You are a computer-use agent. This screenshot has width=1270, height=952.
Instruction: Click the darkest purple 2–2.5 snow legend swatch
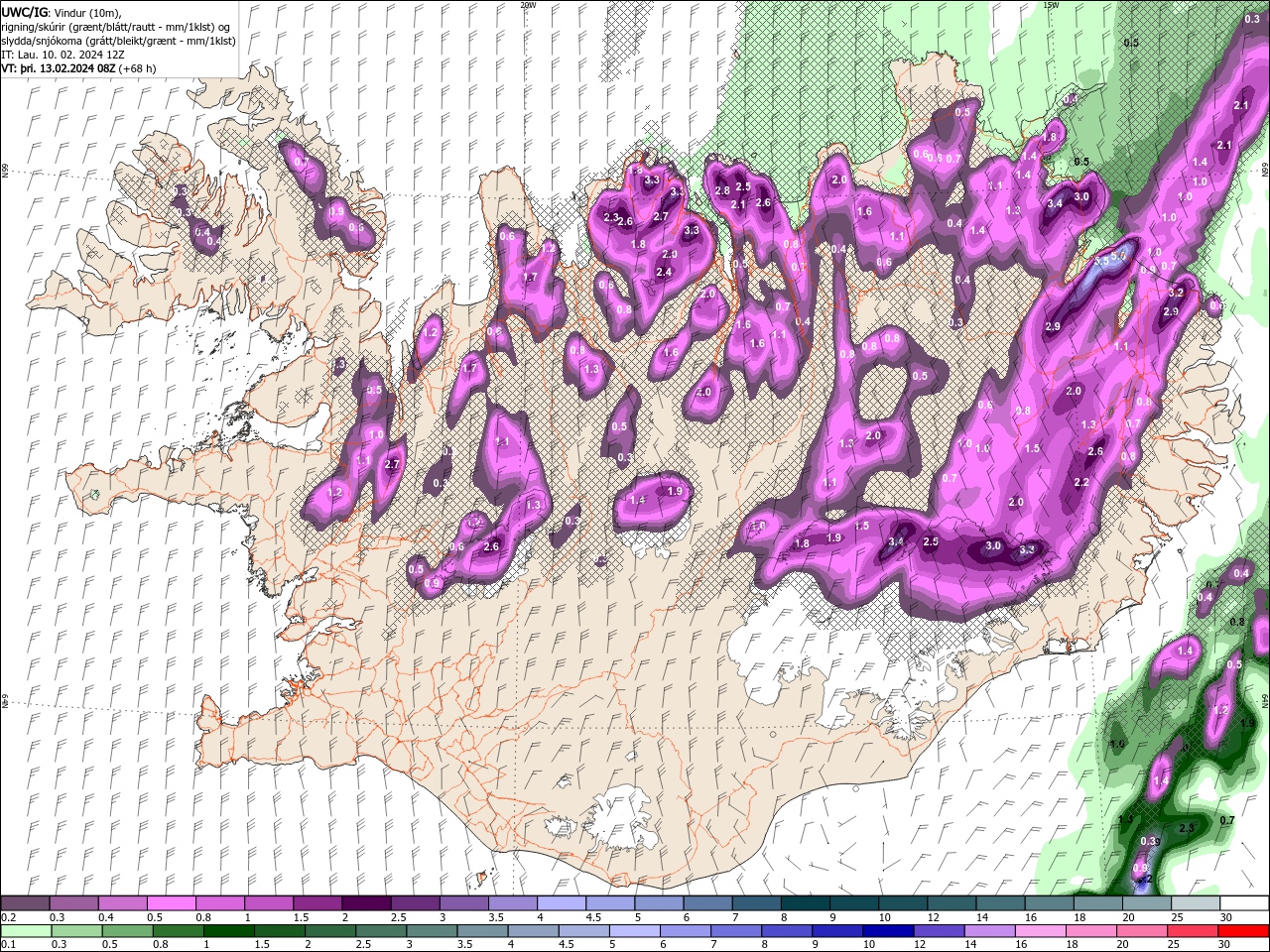366,903
